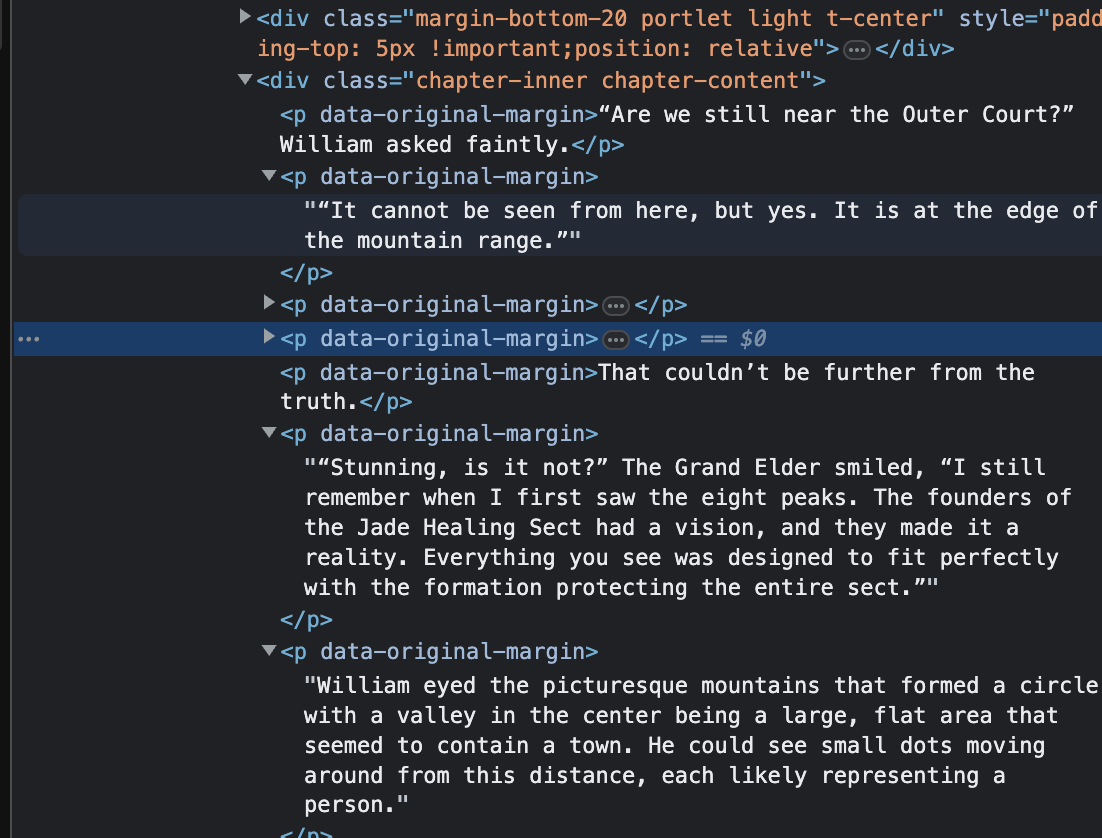Select the paragraph "Are we still near the Outer Court?"
Image resolution: width=1102 pixels, height=838 pixels.
[677, 129]
